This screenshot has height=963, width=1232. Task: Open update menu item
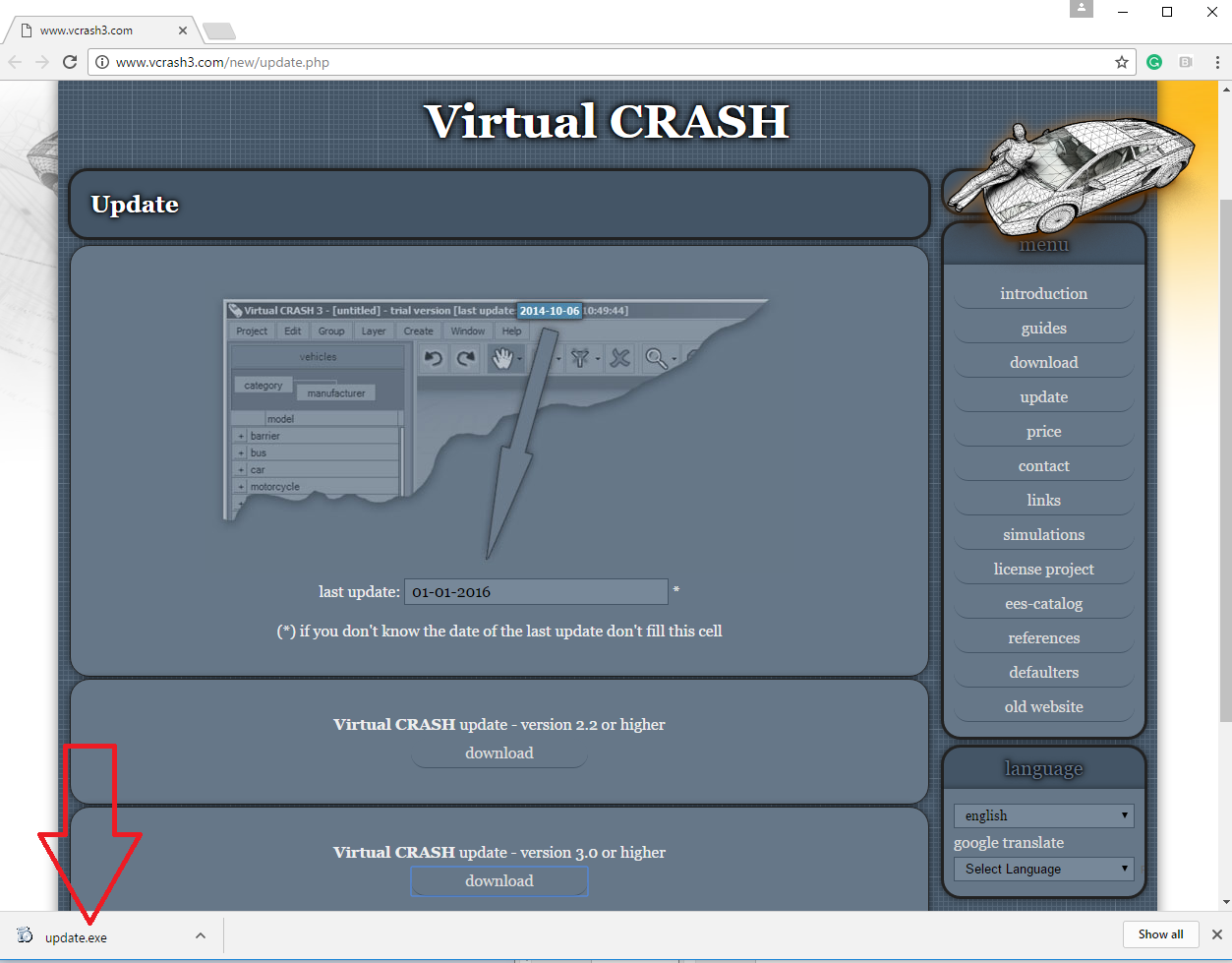pyautogui.click(x=1044, y=396)
